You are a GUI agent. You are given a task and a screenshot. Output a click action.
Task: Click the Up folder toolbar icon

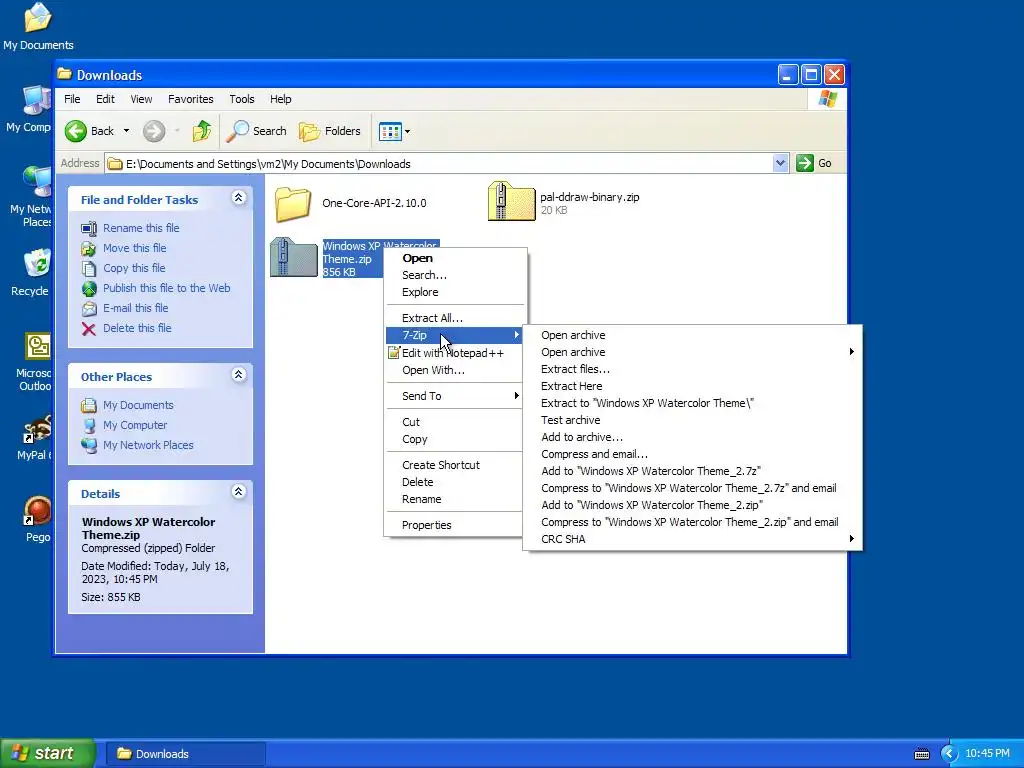[x=202, y=131]
